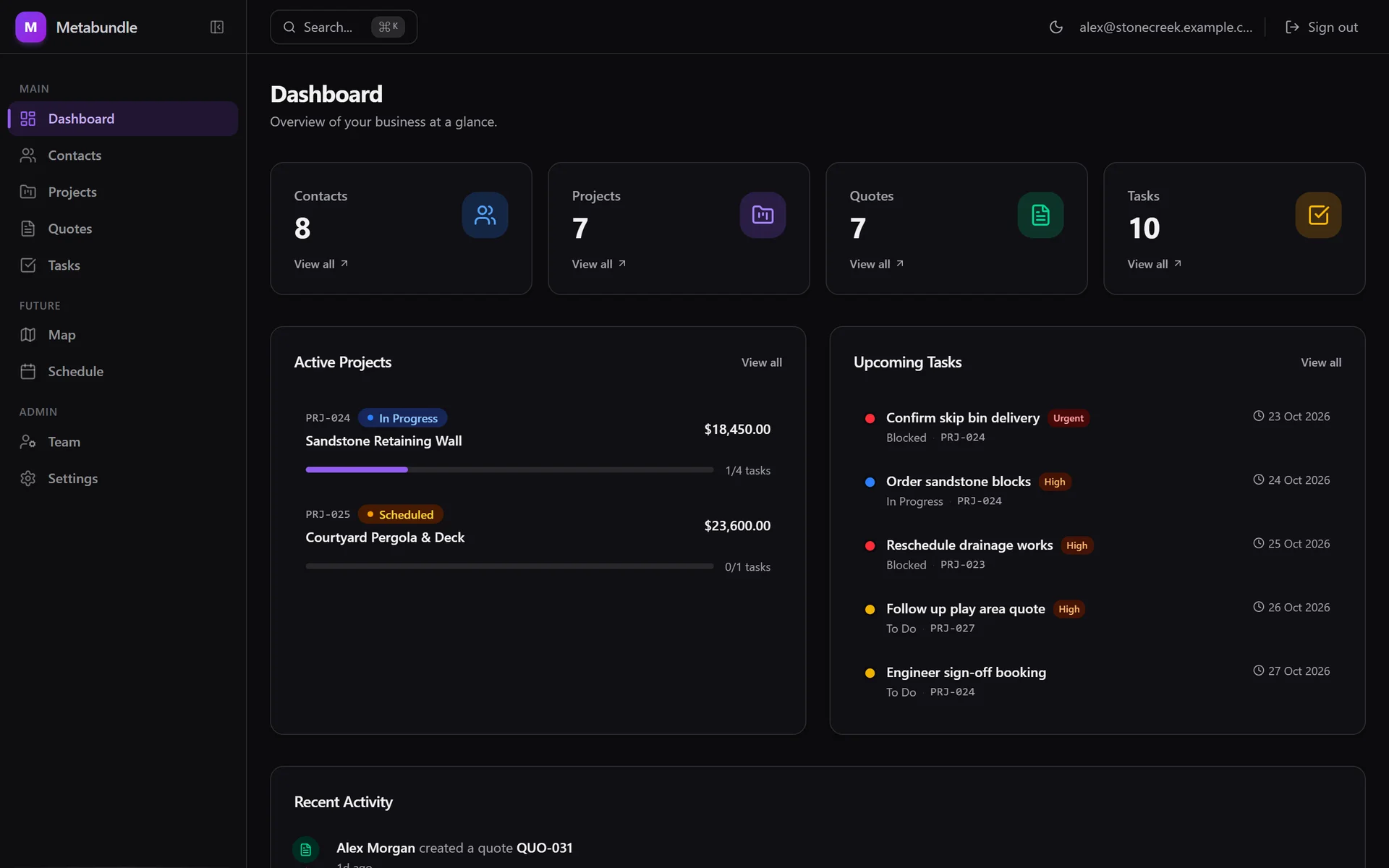
Task: Open Quotes in sidebar
Action: (123, 229)
